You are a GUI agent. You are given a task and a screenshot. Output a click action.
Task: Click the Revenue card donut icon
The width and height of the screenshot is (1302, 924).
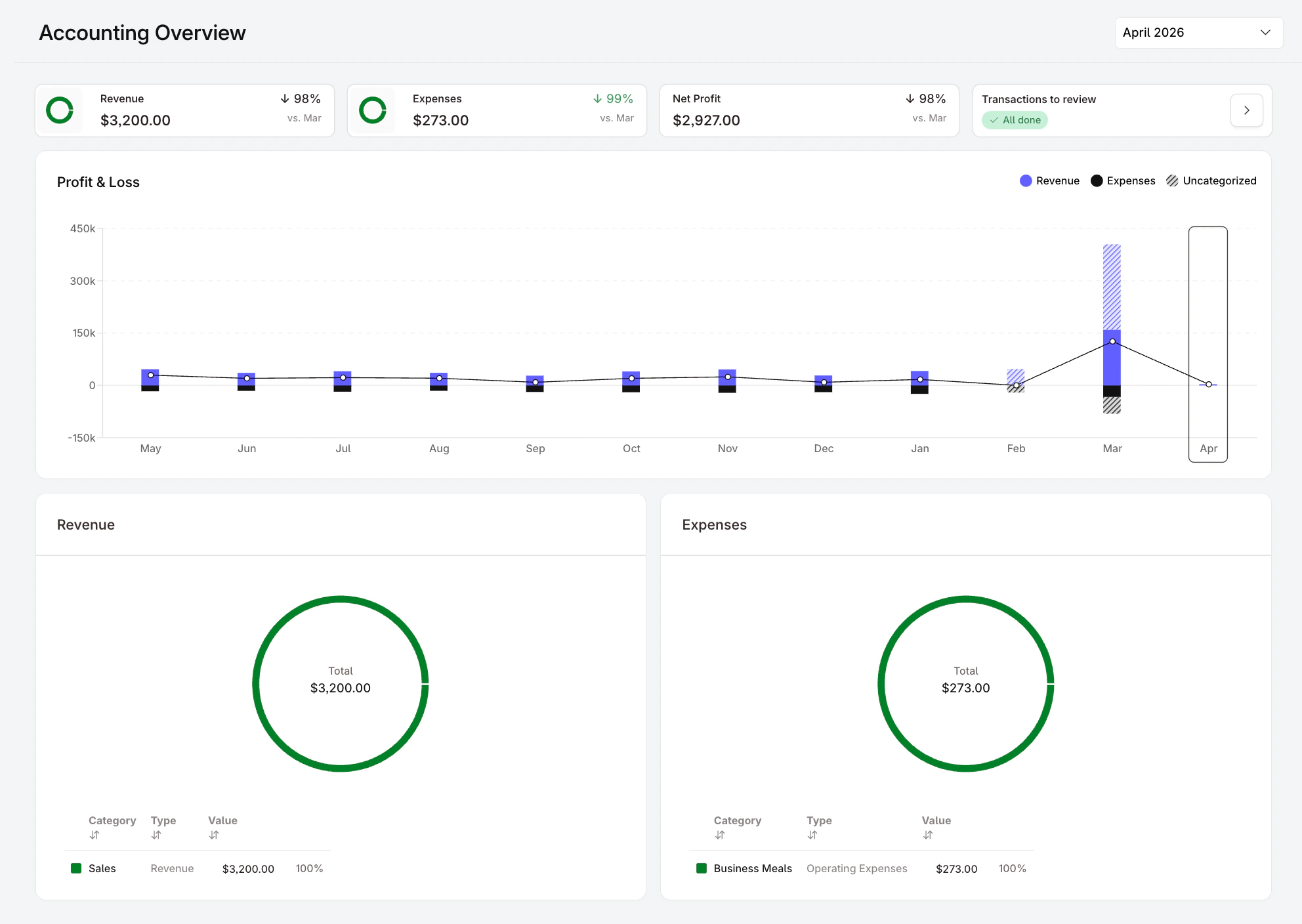tap(60, 110)
